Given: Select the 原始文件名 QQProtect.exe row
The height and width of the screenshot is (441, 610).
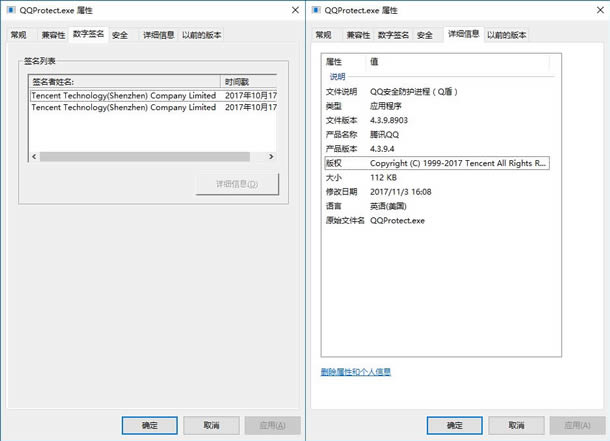Looking at the screenshot, I should tap(436, 219).
